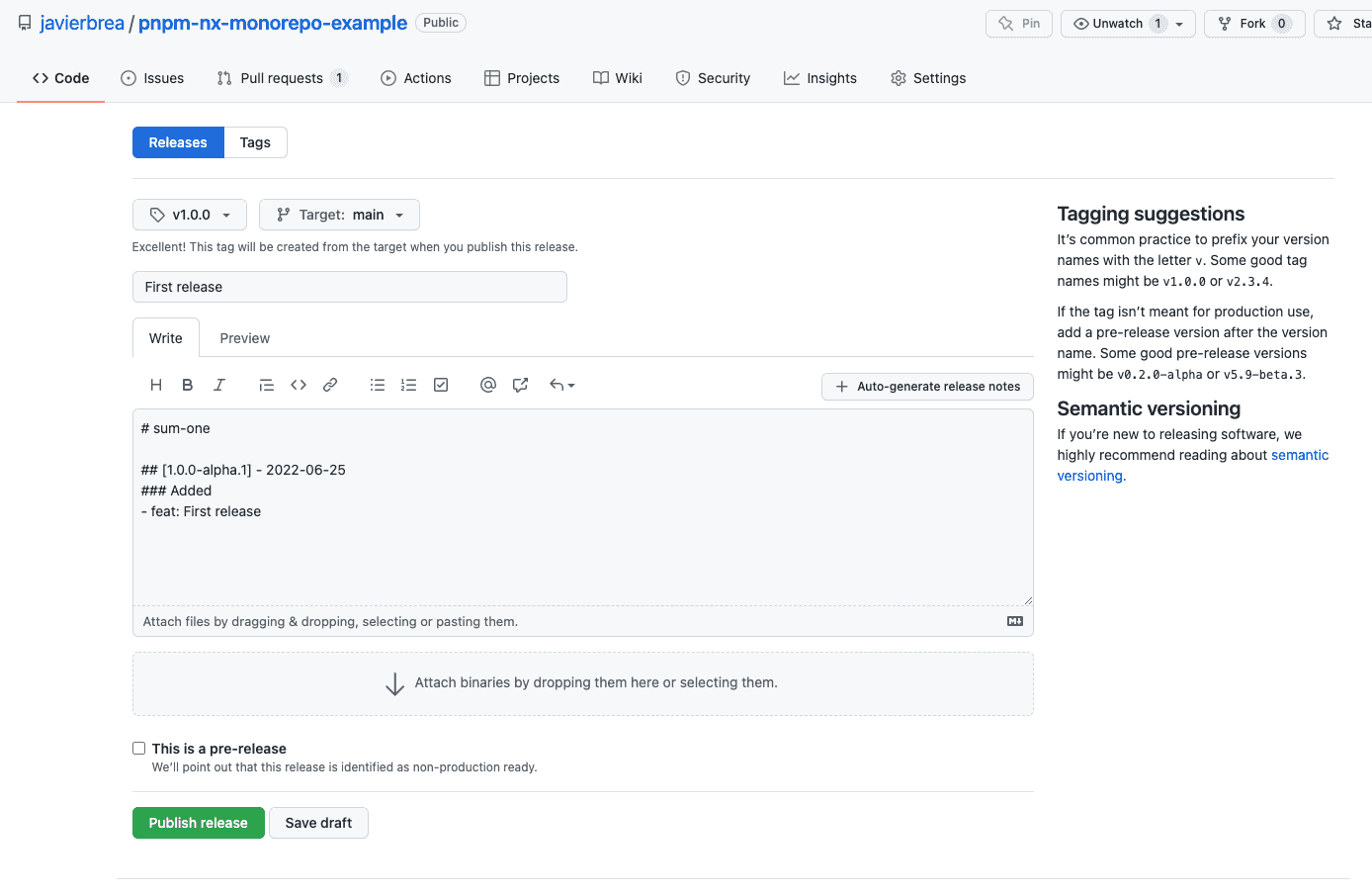Click the Markdown supported icon
The width and height of the screenshot is (1372, 896).
(x=1015, y=621)
